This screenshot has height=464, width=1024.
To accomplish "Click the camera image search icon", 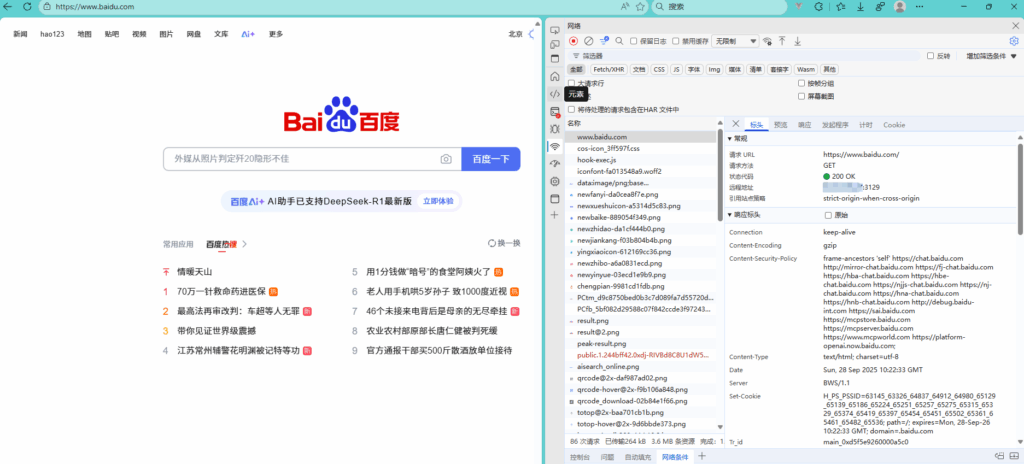I will coord(446,159).
